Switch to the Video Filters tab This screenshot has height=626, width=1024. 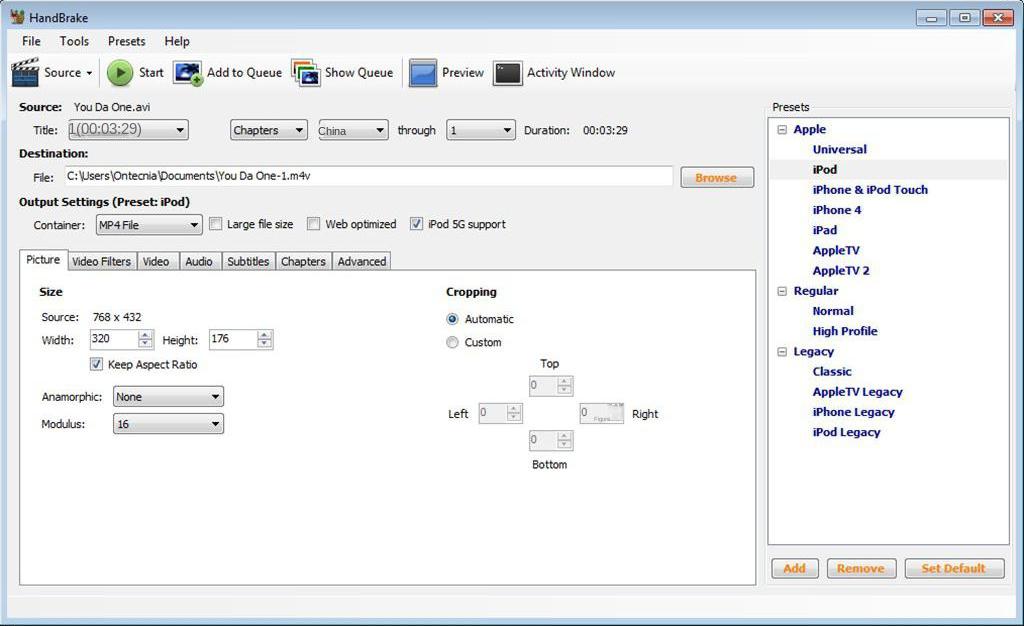(101, 261)
